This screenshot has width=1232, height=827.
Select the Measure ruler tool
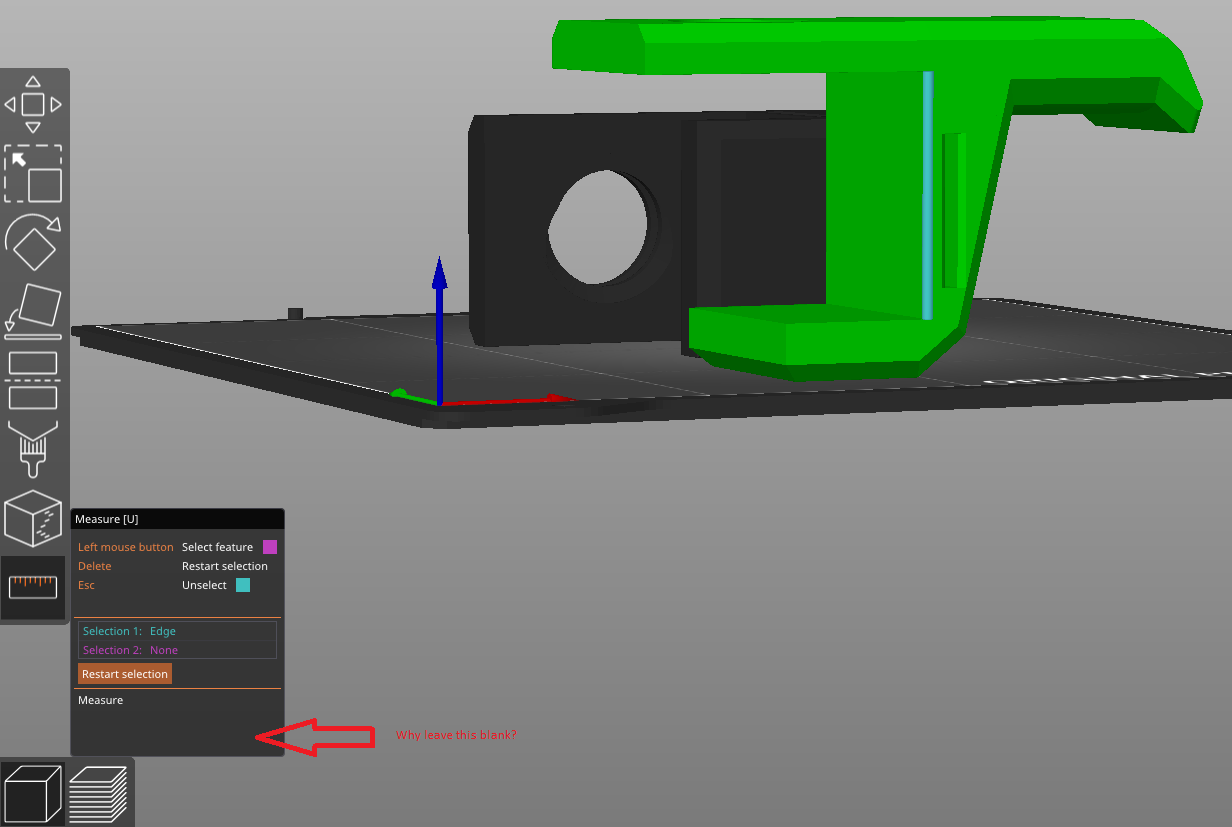pyautogui.click(x=34, y=586)
